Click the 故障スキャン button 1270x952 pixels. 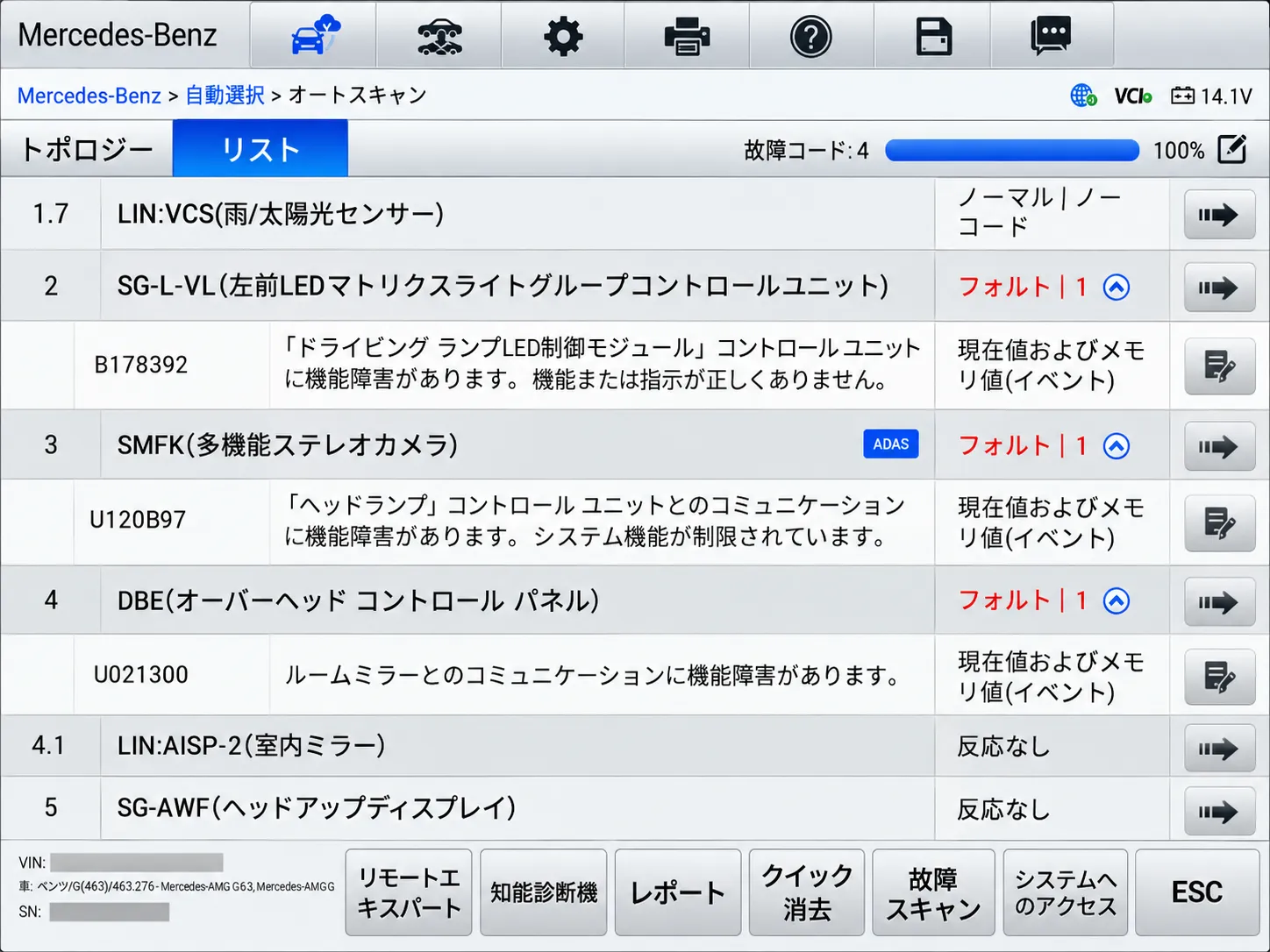coord(933,892)
